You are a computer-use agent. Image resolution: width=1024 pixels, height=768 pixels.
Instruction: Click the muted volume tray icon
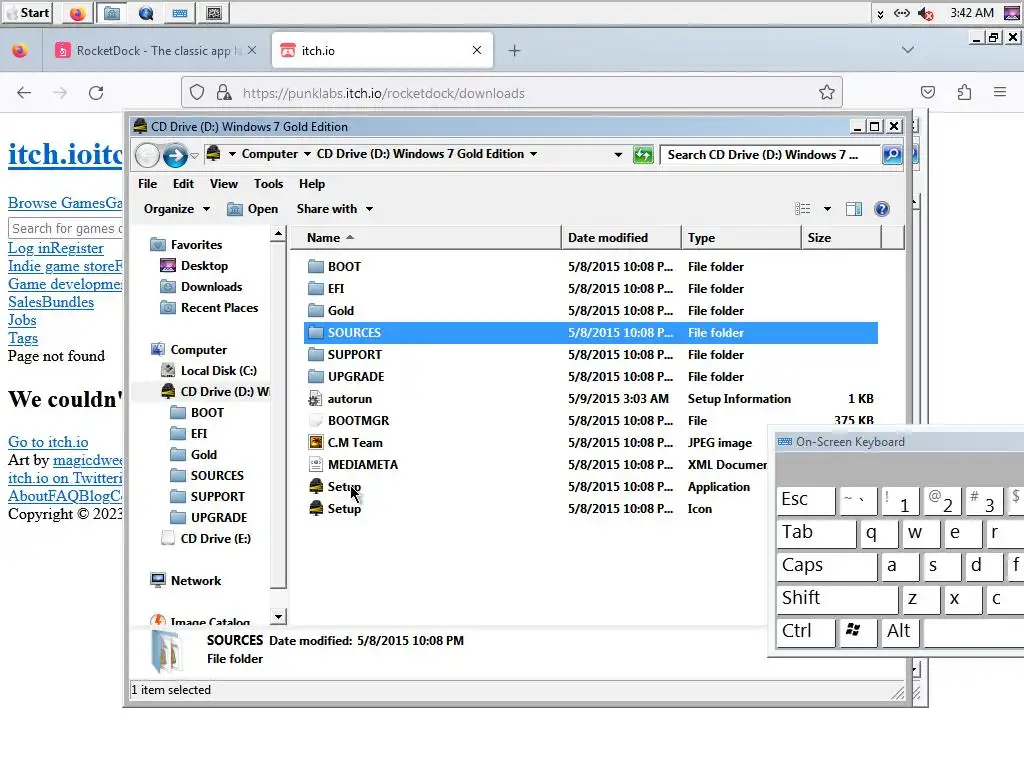[925, 13]
